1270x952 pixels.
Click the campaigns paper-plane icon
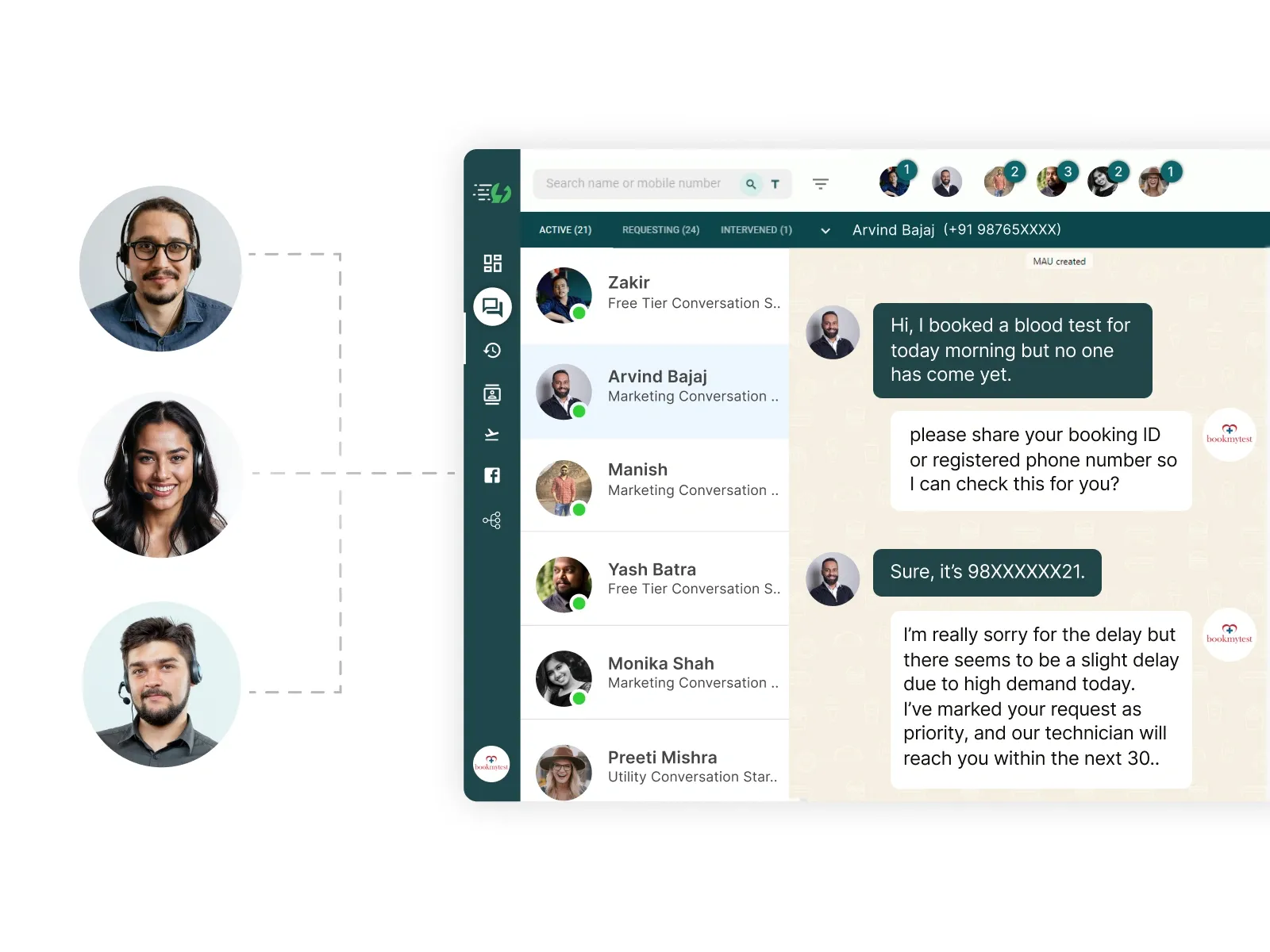(491, 435)
